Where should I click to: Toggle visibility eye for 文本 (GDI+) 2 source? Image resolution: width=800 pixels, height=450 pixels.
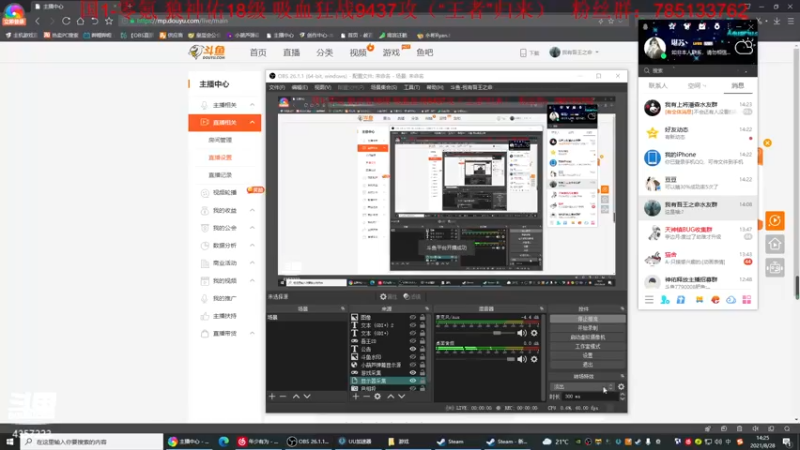click(413, 325)
